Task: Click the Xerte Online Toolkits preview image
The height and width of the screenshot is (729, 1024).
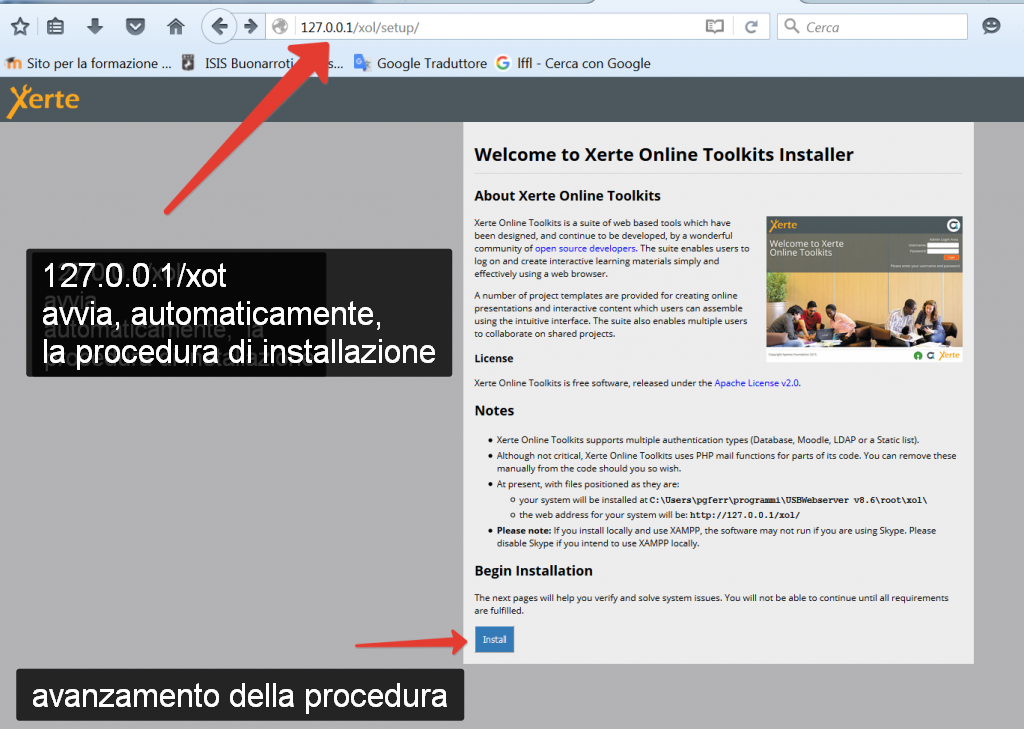Action: [x=864, y=289]
